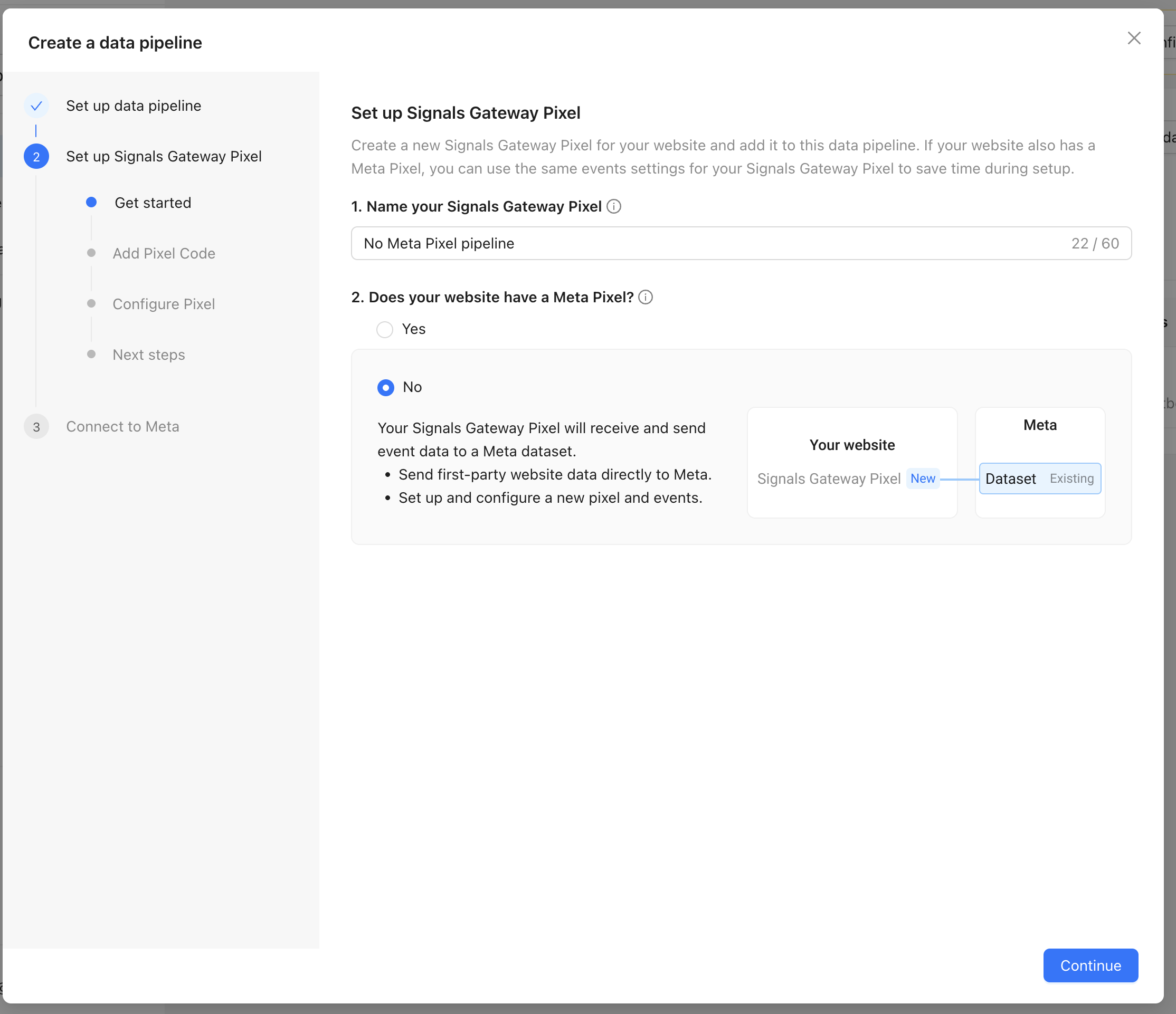The image size is (1176, 1014).
Task: Select the Yes radio button
Action: coord(385,330)
